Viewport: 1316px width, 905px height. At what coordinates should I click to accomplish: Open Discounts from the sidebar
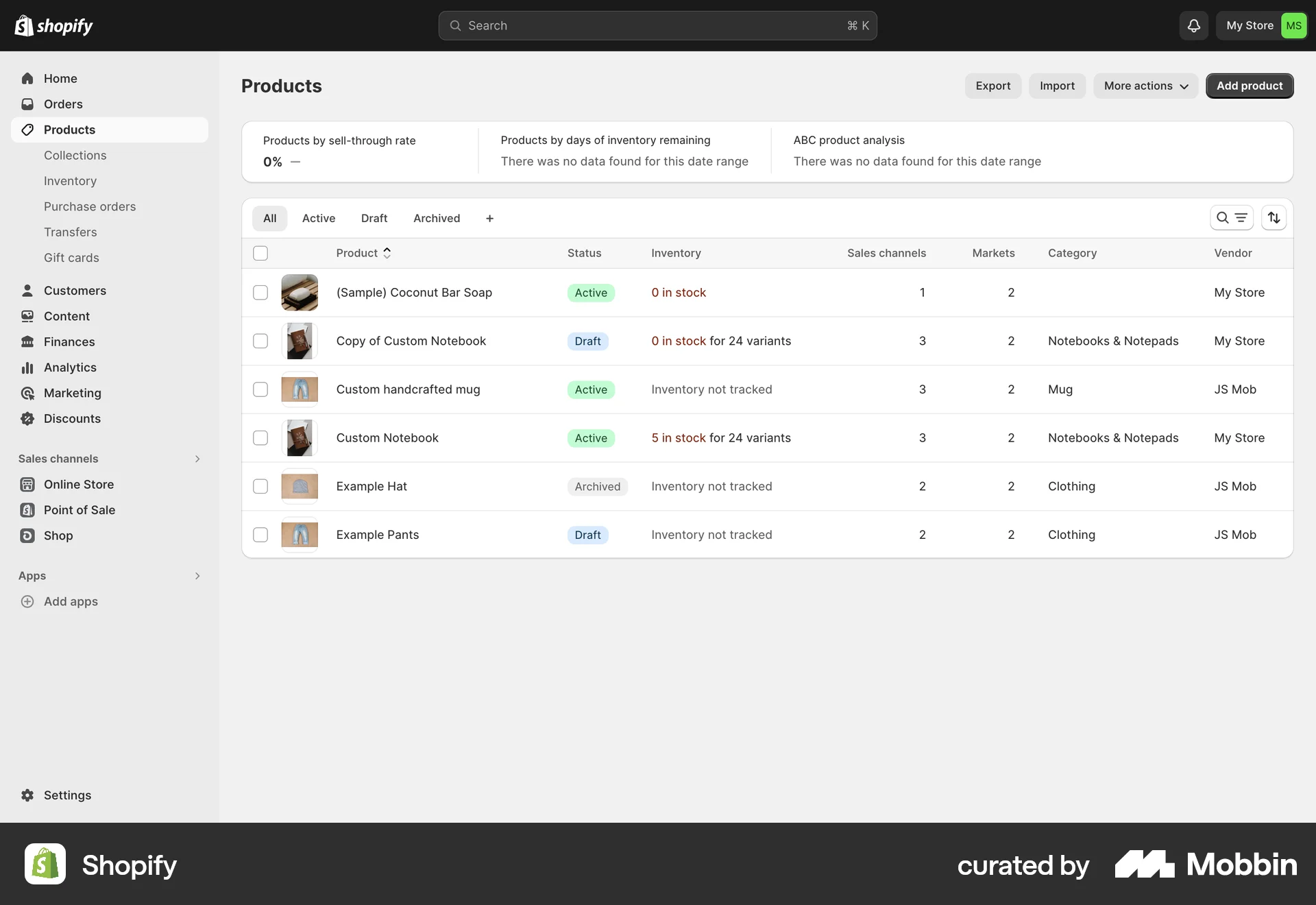[72, 418]
